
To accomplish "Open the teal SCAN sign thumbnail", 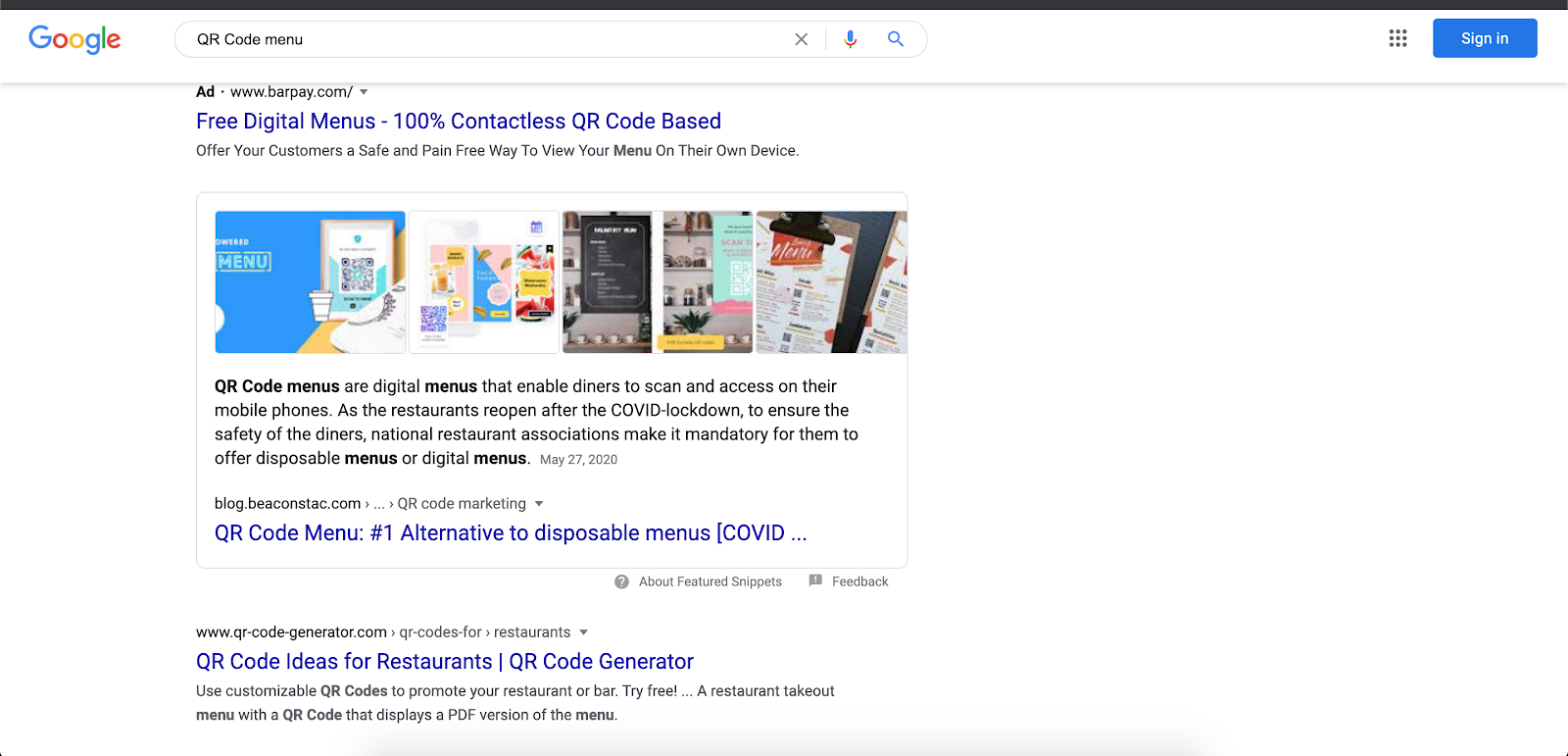I will [708, 282].
